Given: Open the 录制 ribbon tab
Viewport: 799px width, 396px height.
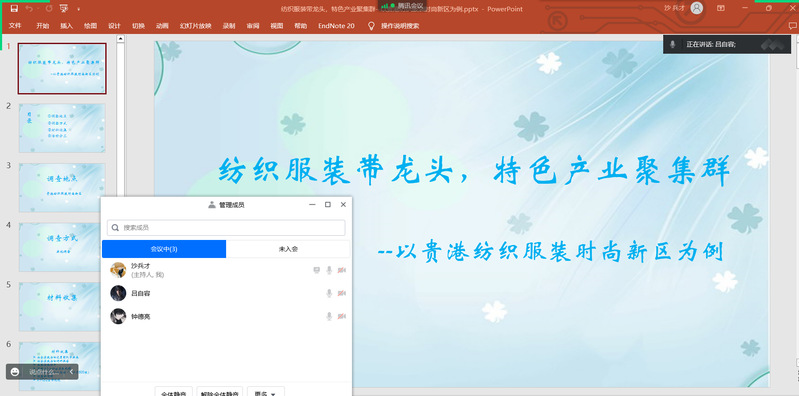Looking at the screenshot, I should tap(229, 25).
